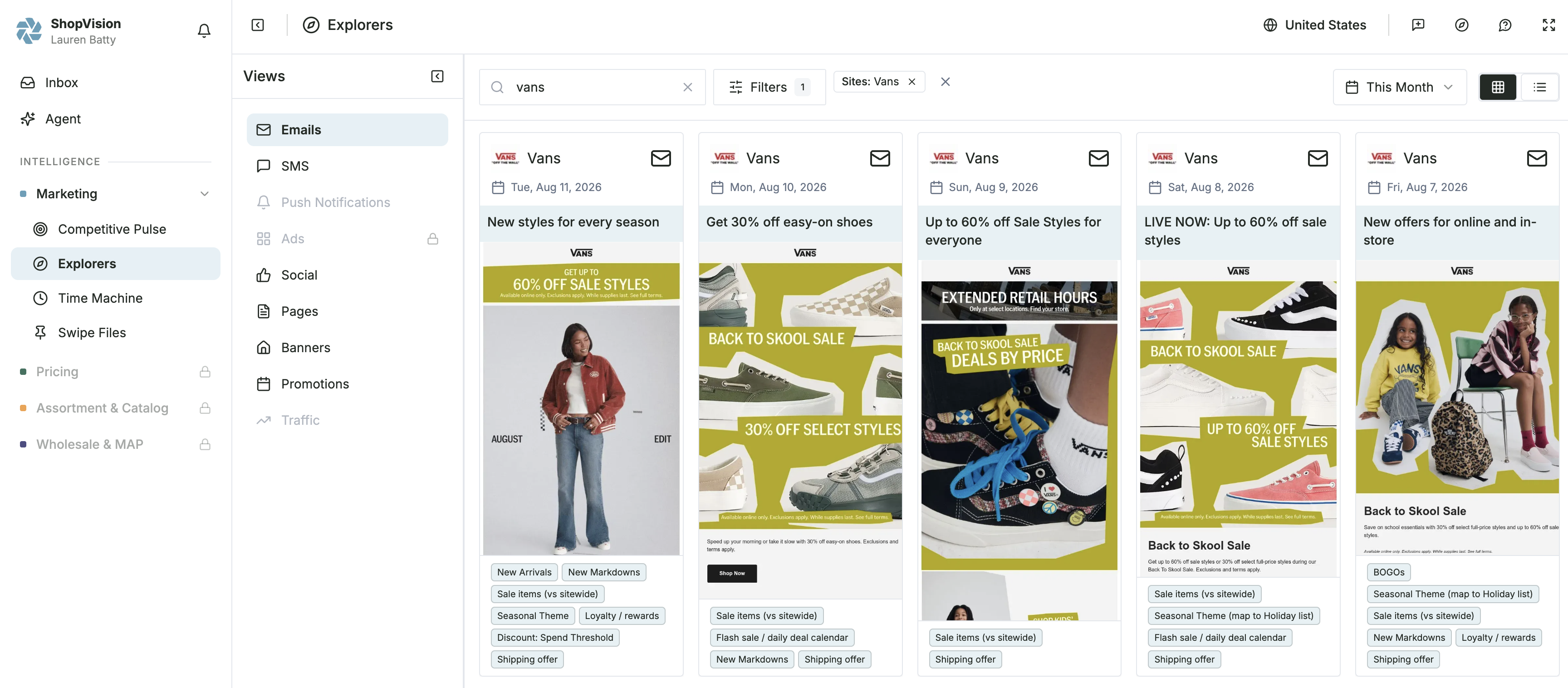Clear all applied filters
This screenshot has height=688, width=1568.
point(945,82)
